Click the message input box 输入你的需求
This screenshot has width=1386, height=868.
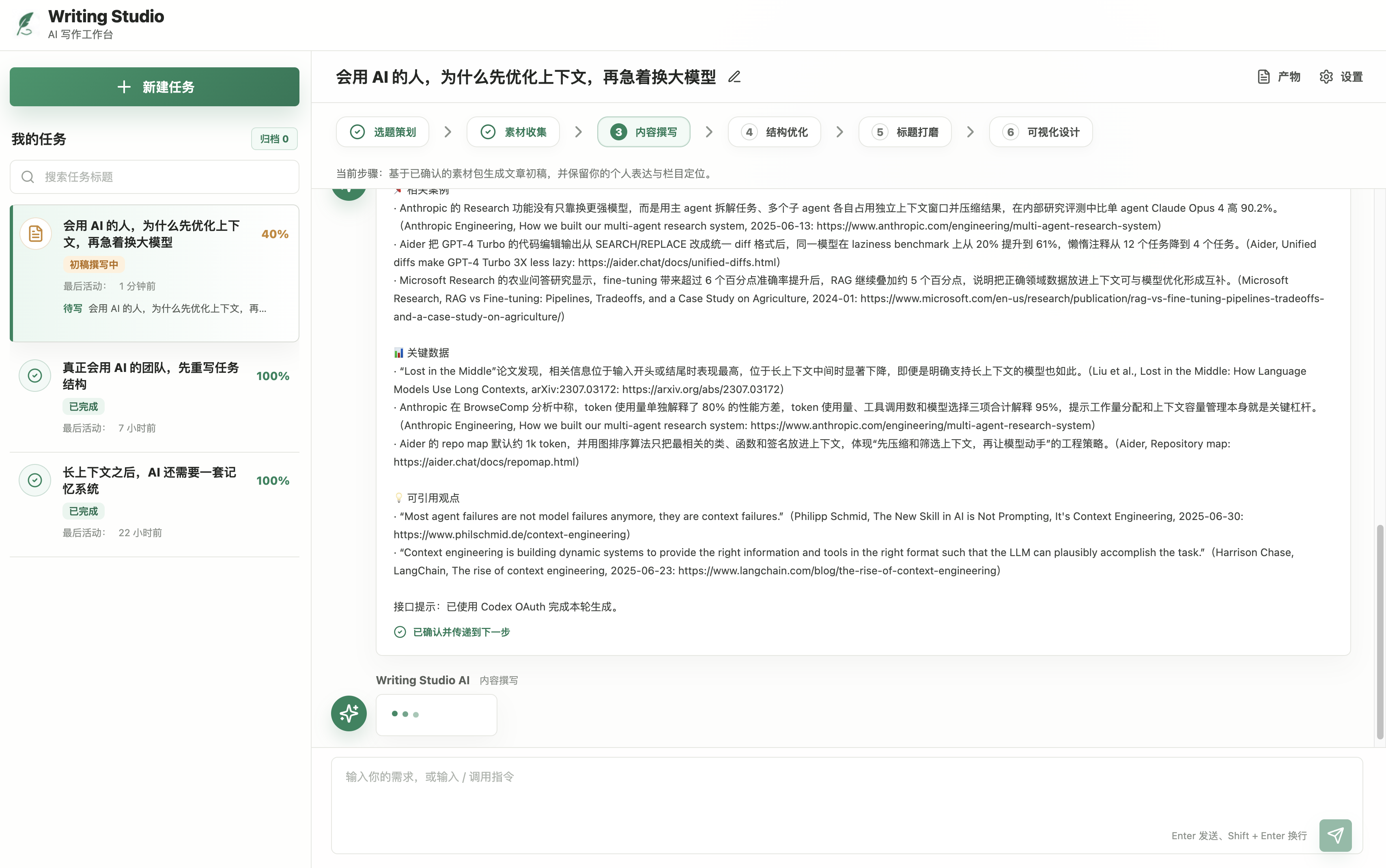click(x=846, y=805)
